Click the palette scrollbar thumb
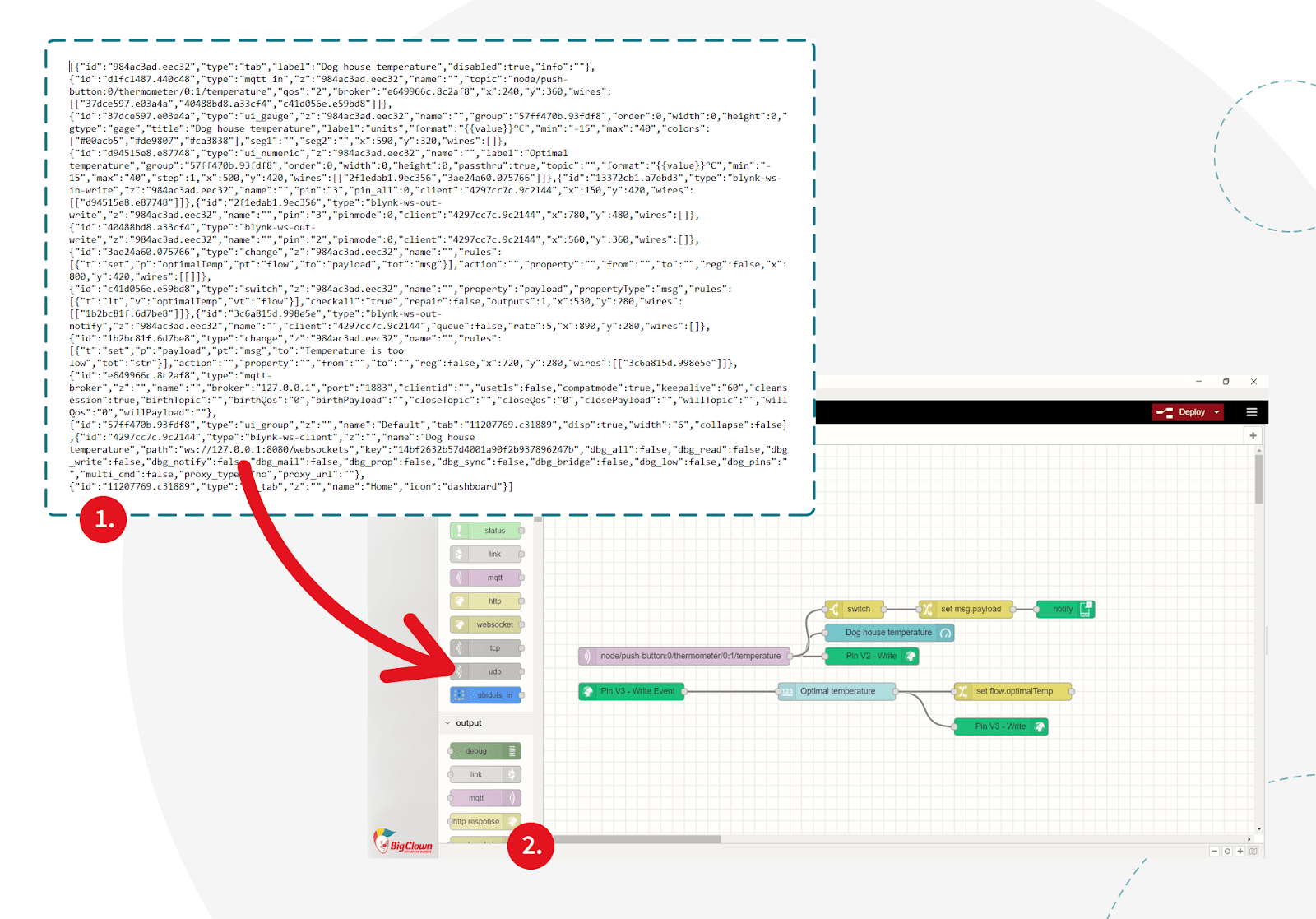Image resolution: width=1316 pixels, height=919 pixels. [x=538, y=519]
